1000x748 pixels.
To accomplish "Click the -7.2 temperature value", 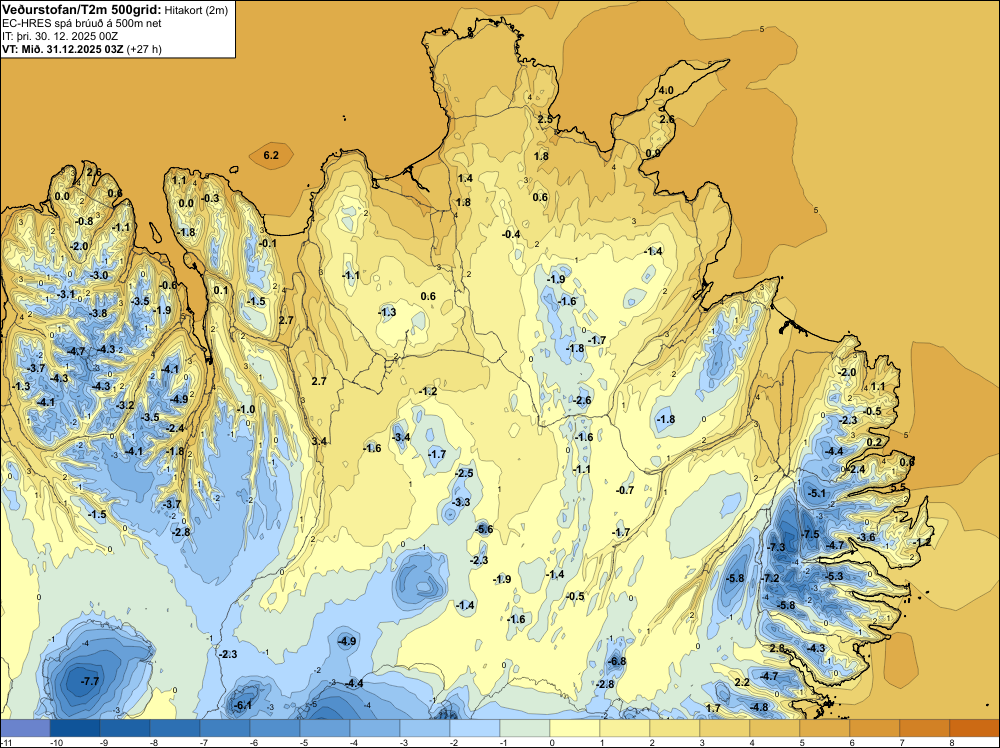I will pyautogui.click(x=770, y=578).
